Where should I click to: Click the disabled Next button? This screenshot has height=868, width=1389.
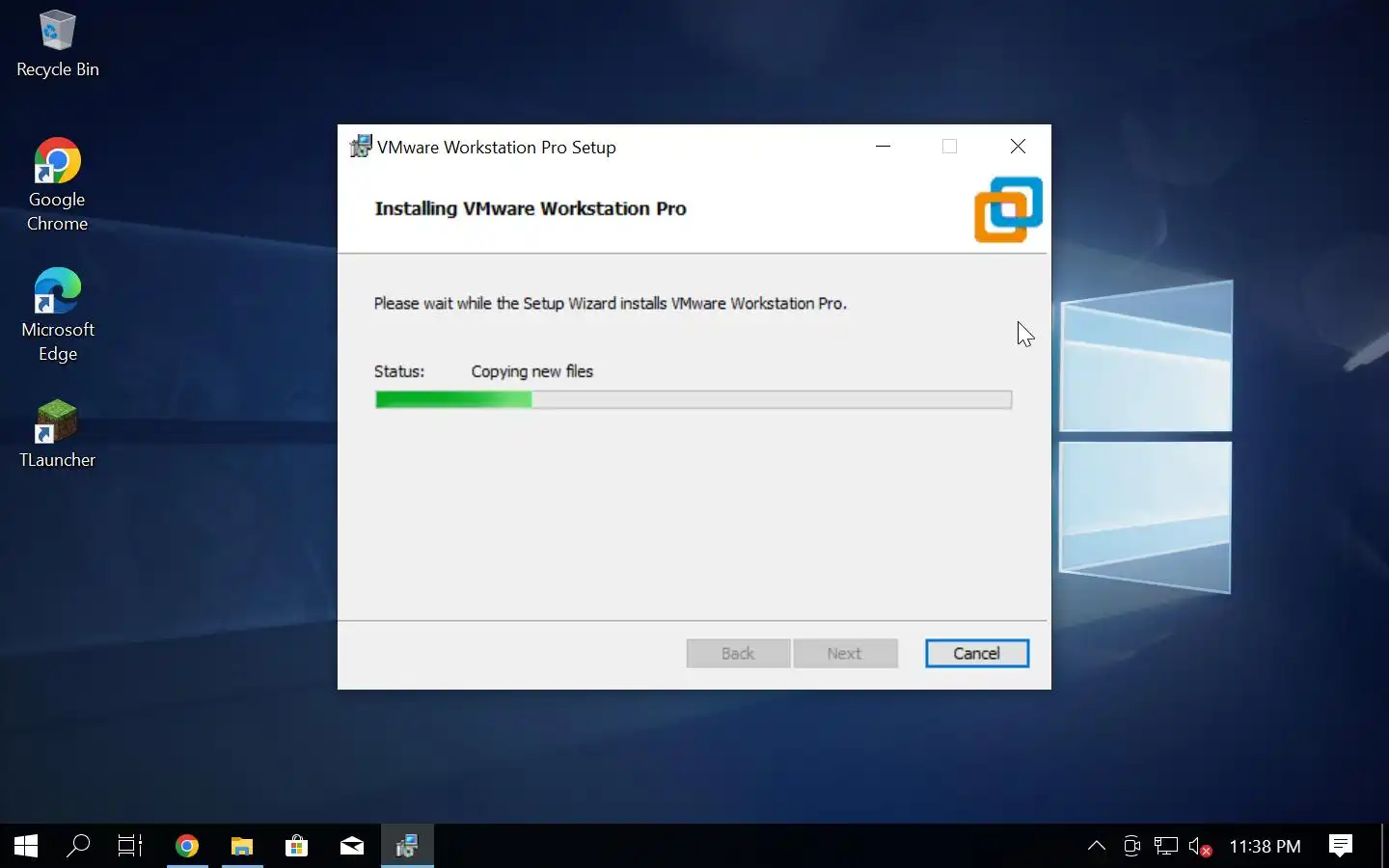pyautogui.click(x=845, y=653)
